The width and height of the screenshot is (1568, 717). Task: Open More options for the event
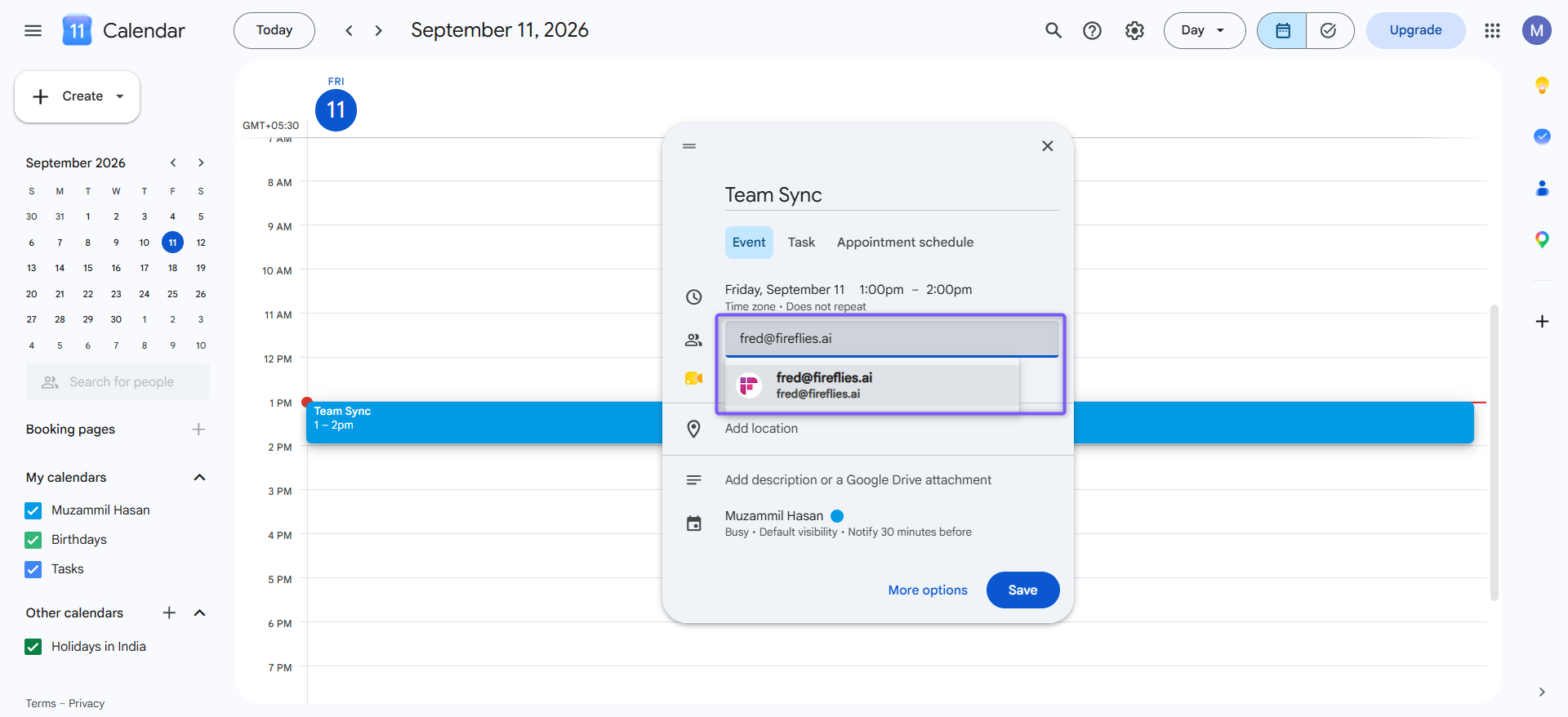pos(928,590)
